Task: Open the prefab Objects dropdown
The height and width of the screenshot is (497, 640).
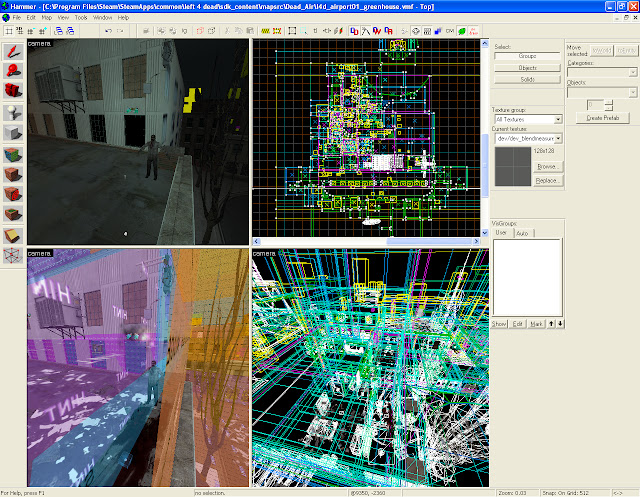Action: point(633,93)
